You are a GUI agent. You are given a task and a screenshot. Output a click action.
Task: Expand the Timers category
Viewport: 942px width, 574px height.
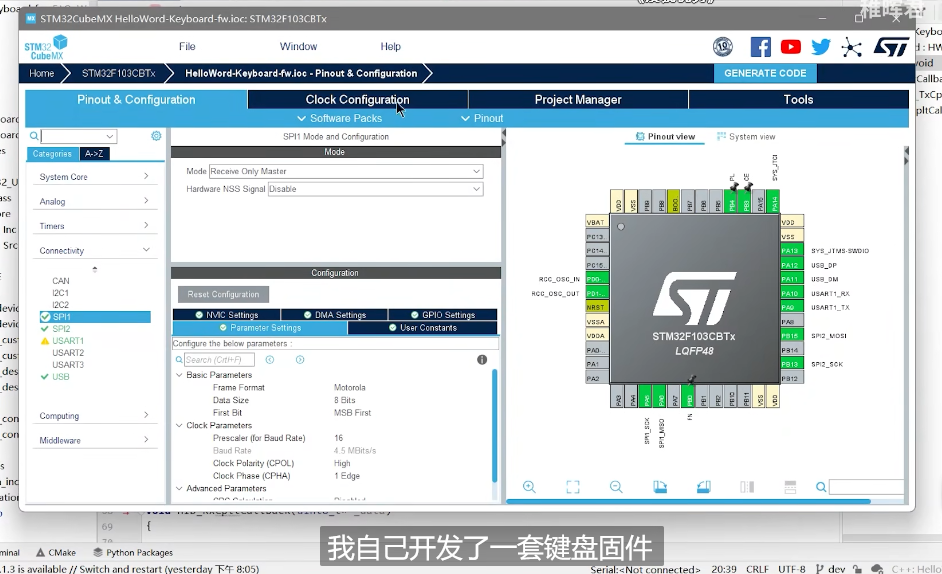tap(94, 226)
